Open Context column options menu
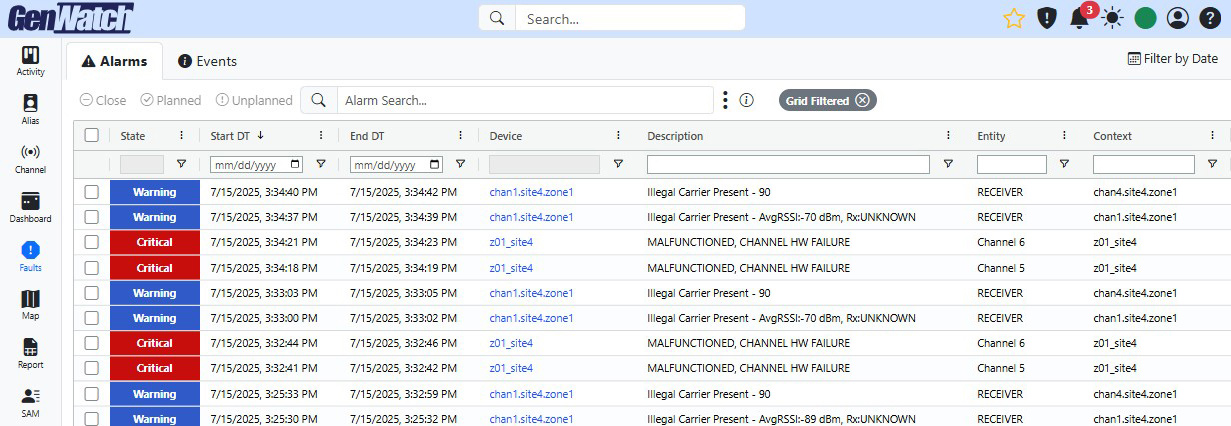 [1212, 135]
